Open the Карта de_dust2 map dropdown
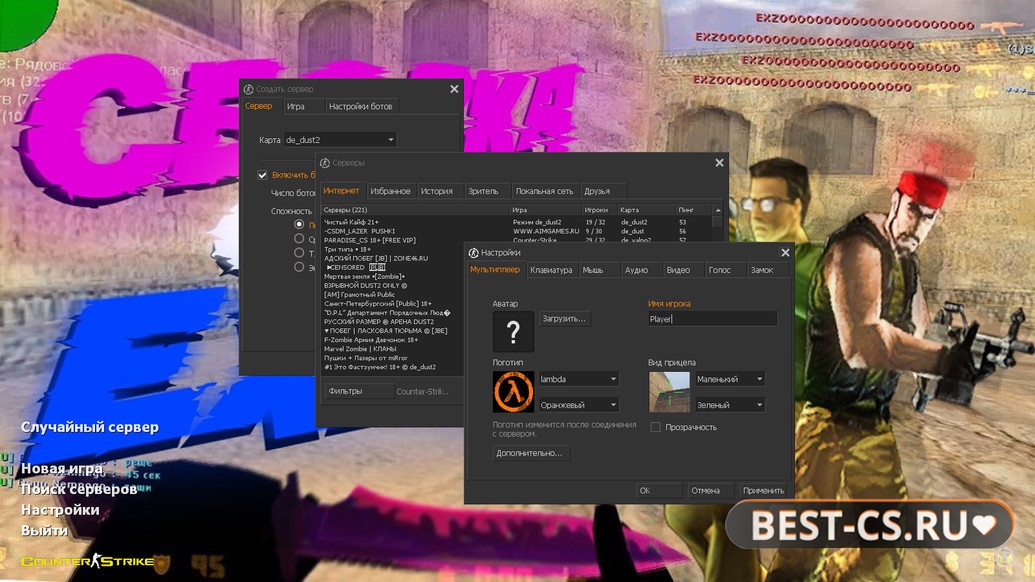This screenshot has height=582, width=1035. click(x=340, y=140)
